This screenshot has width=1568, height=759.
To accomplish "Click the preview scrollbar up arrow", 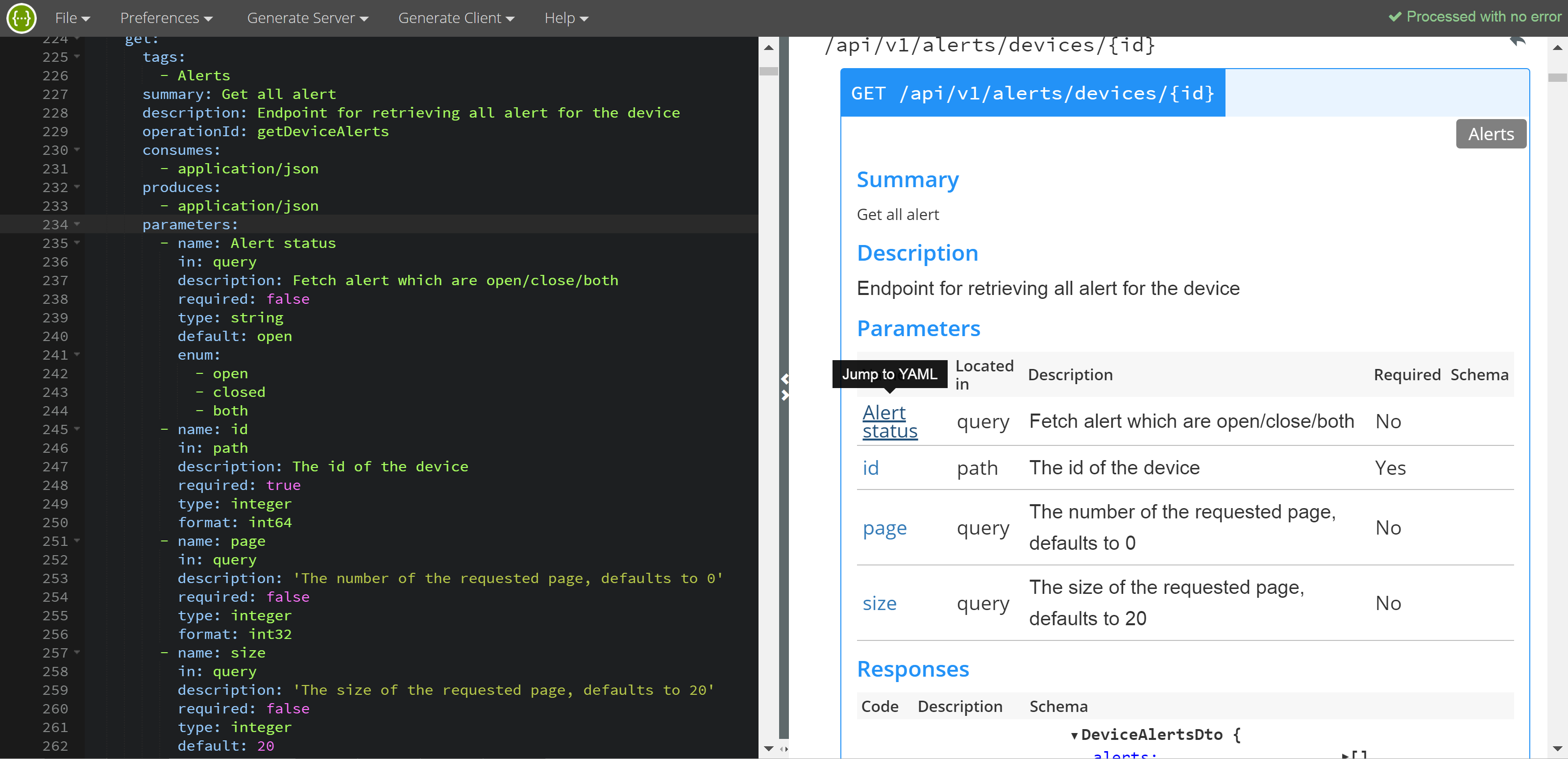I will point(1557,48).
